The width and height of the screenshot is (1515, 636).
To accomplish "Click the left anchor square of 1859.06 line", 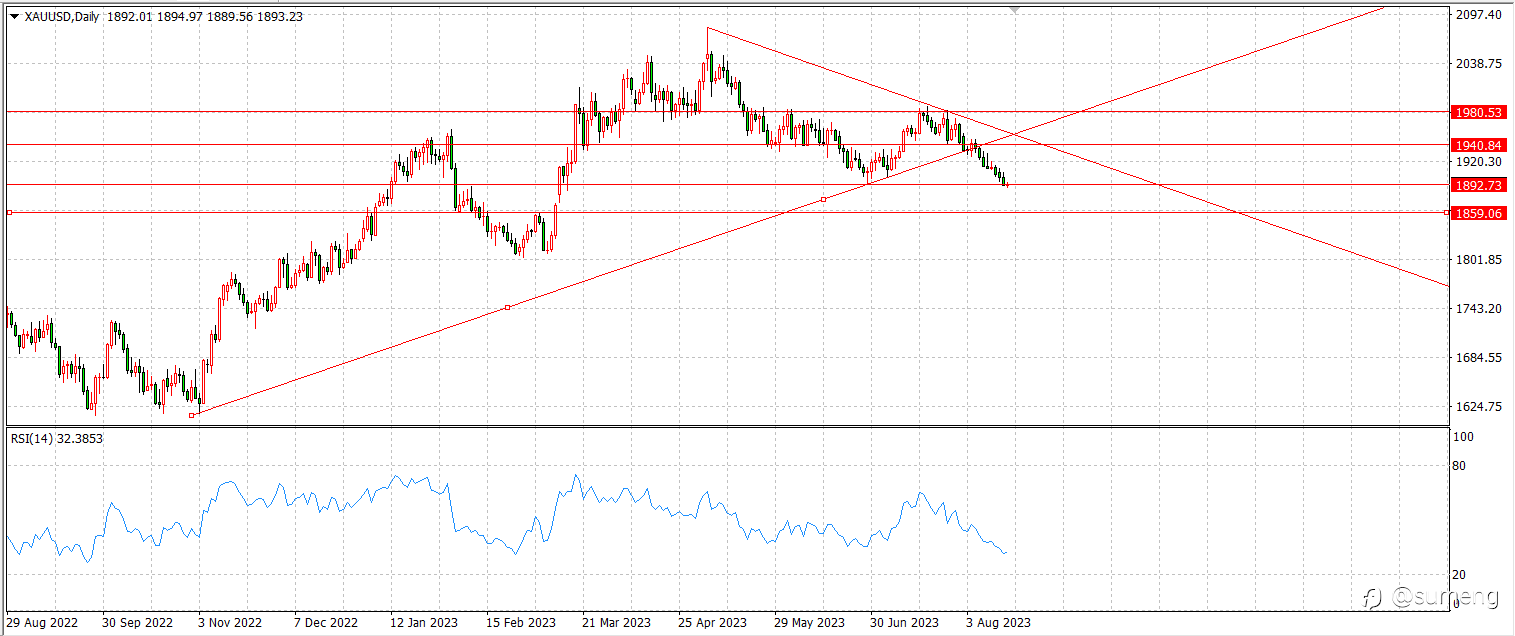I will [9, 212].
